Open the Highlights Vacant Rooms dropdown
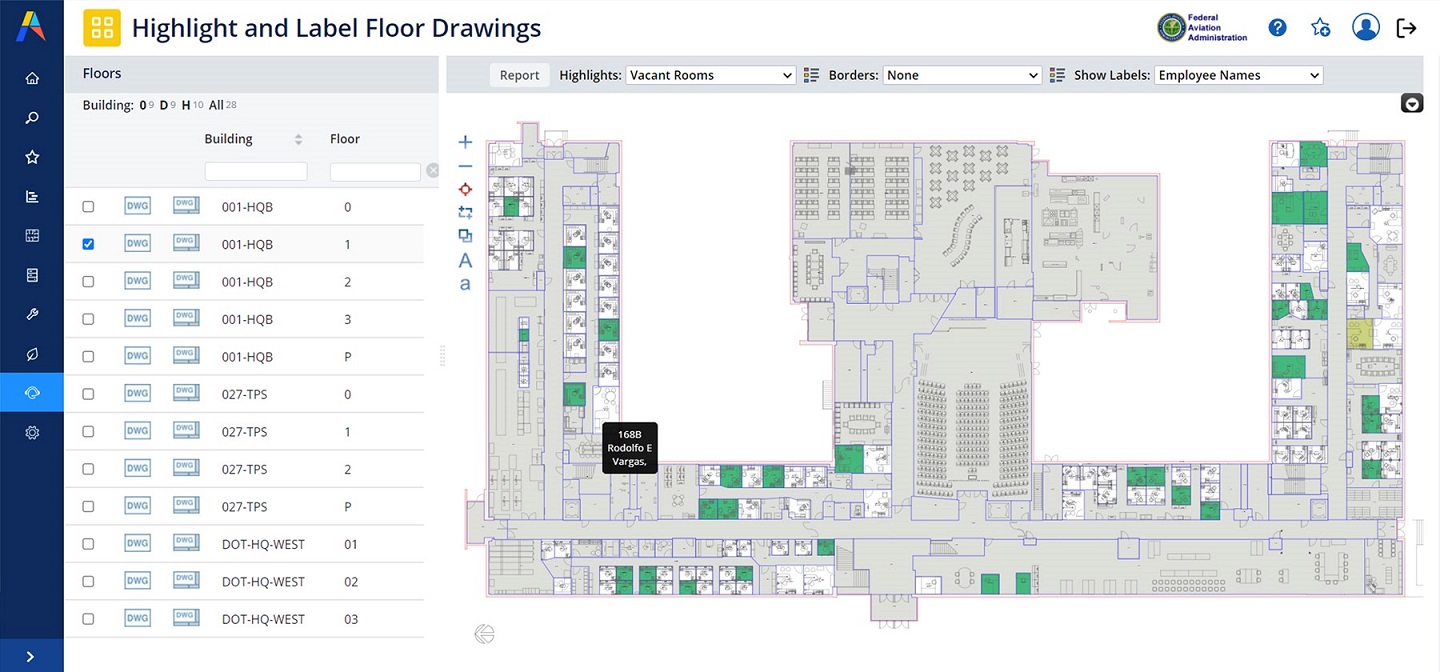Viewport: 1440px width, 672px height. (710, 75)
